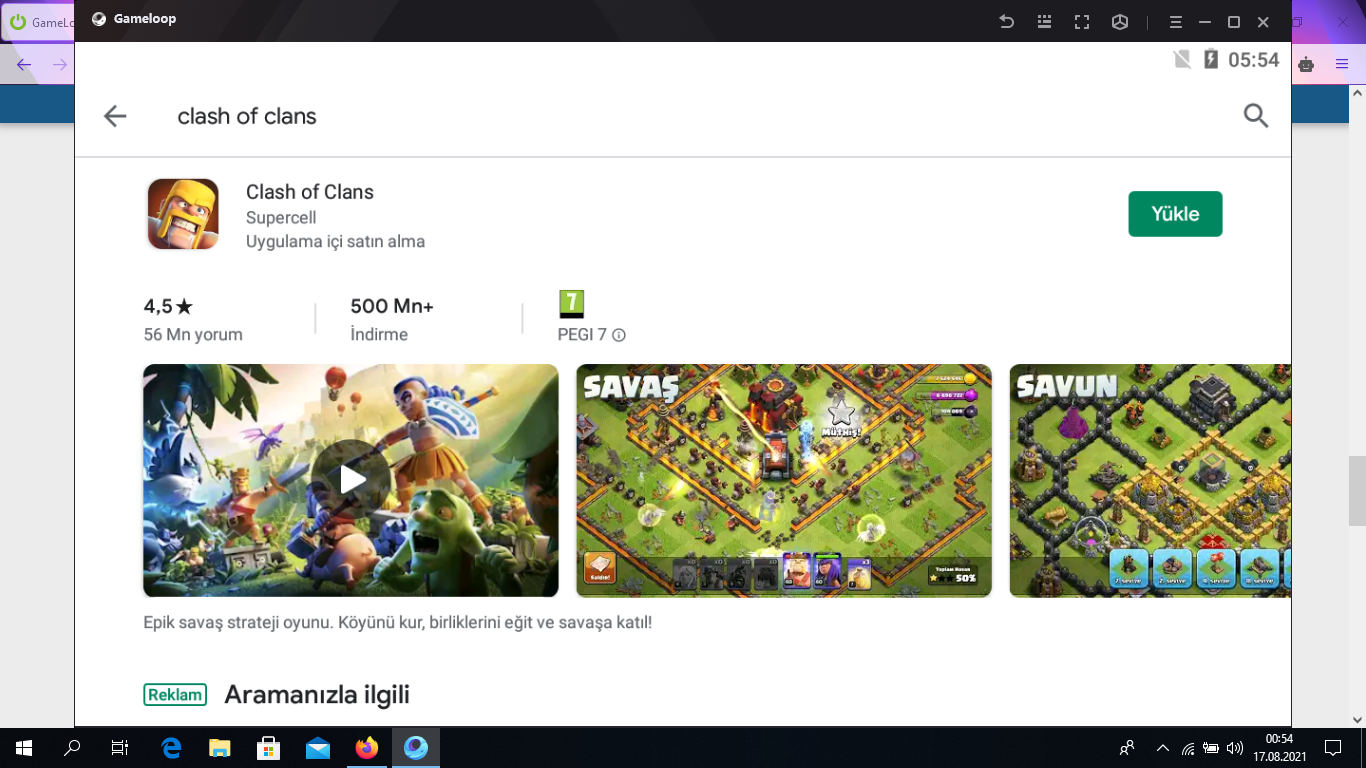Open the Windows Start menu
The image size is (1366, 768).
click(x=24, y=747)
